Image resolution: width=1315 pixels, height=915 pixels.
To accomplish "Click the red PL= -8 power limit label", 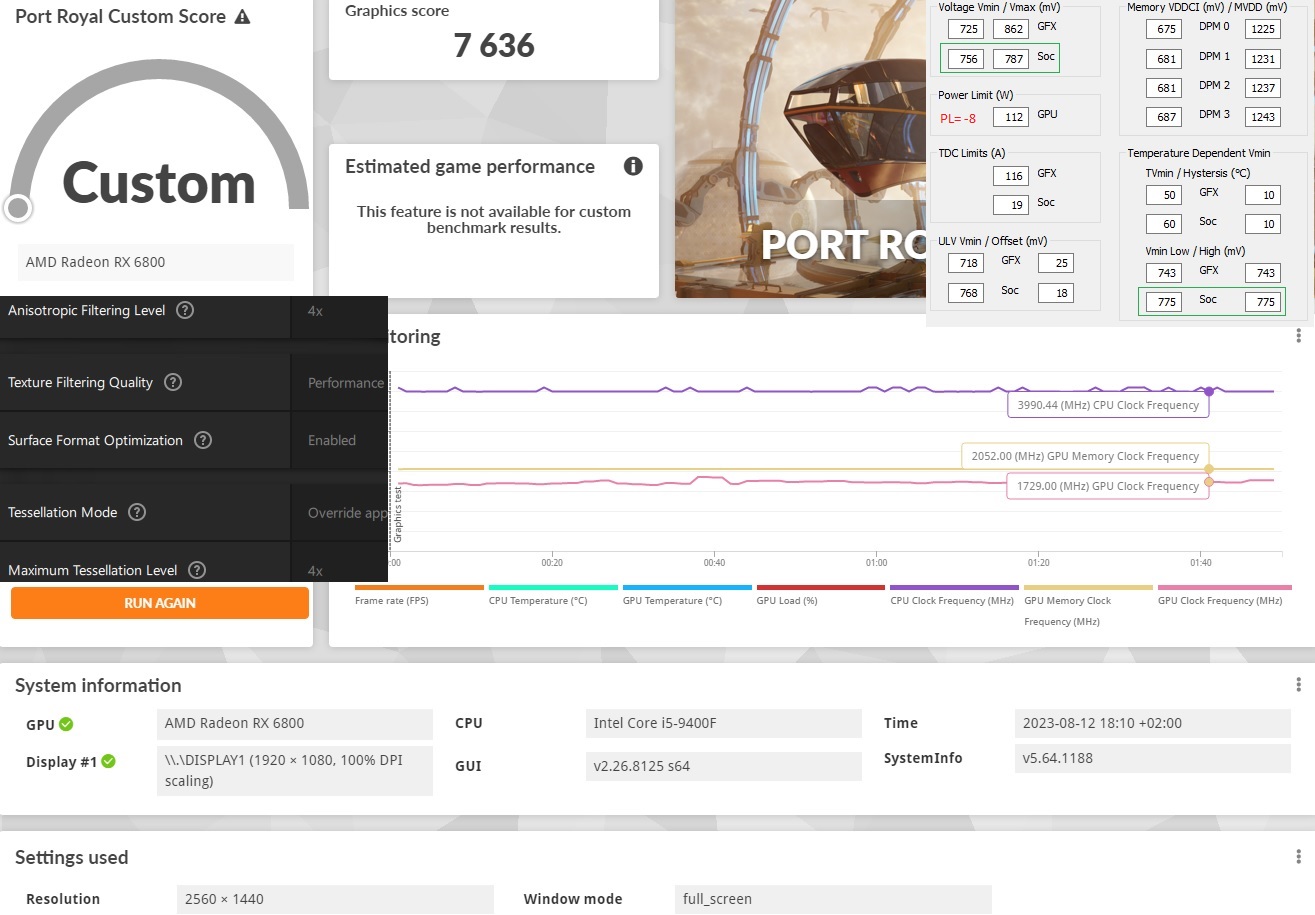I will (958, 118).
